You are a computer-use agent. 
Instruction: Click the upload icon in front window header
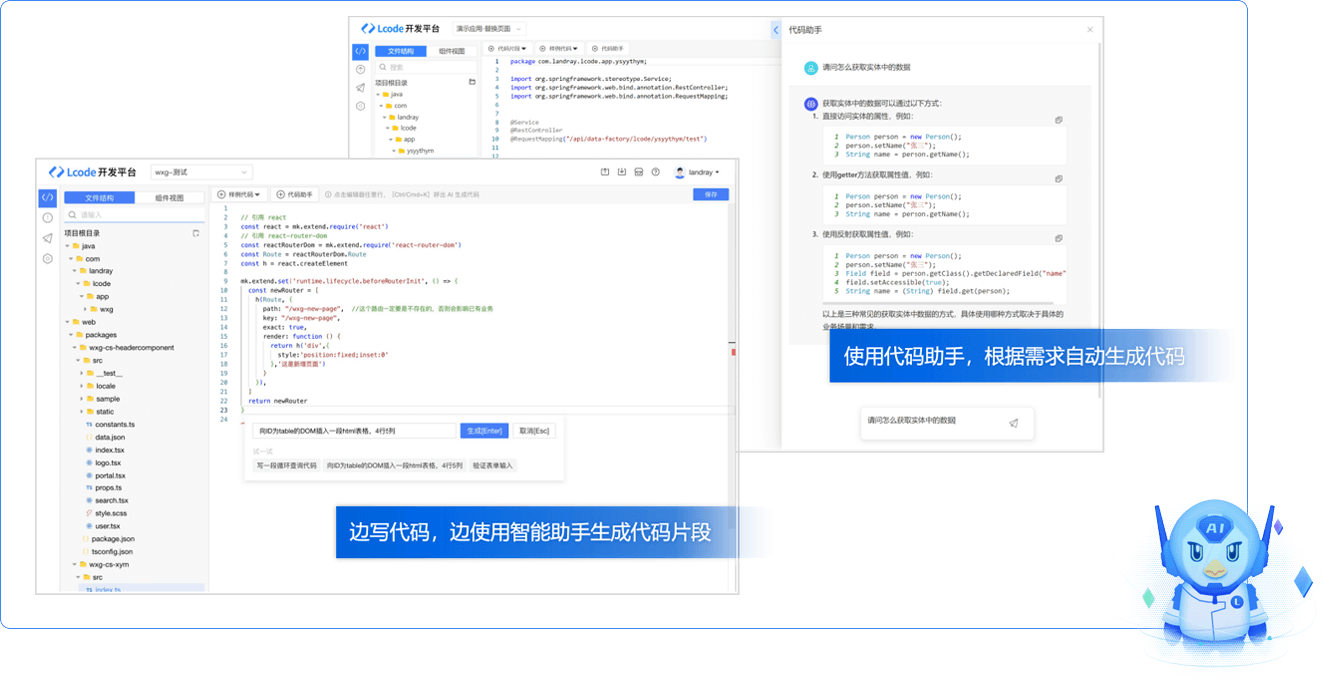click(605, 172)
